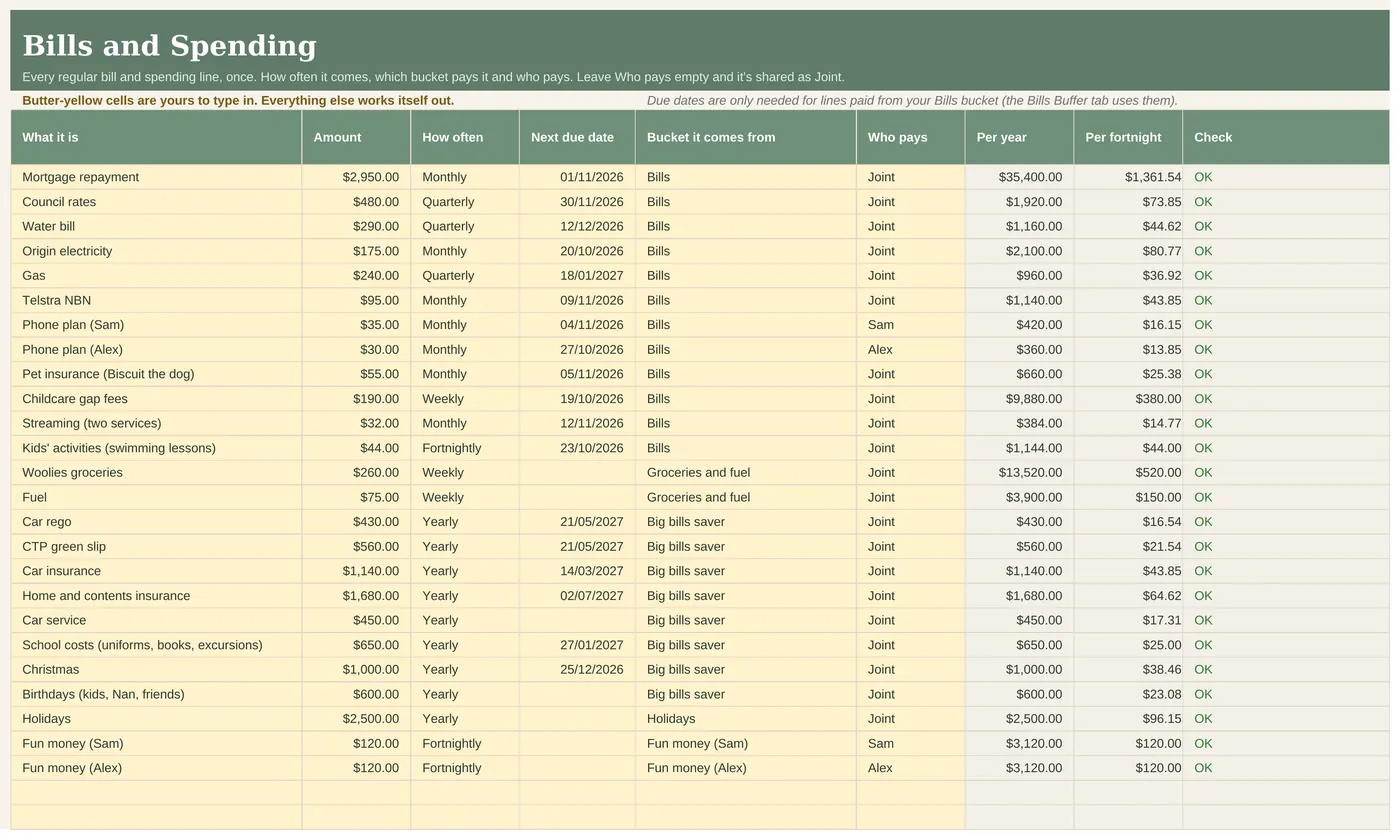Select 'Streaming (two services)' cell
Screen dimensions: 1400x840
[156, 423]
